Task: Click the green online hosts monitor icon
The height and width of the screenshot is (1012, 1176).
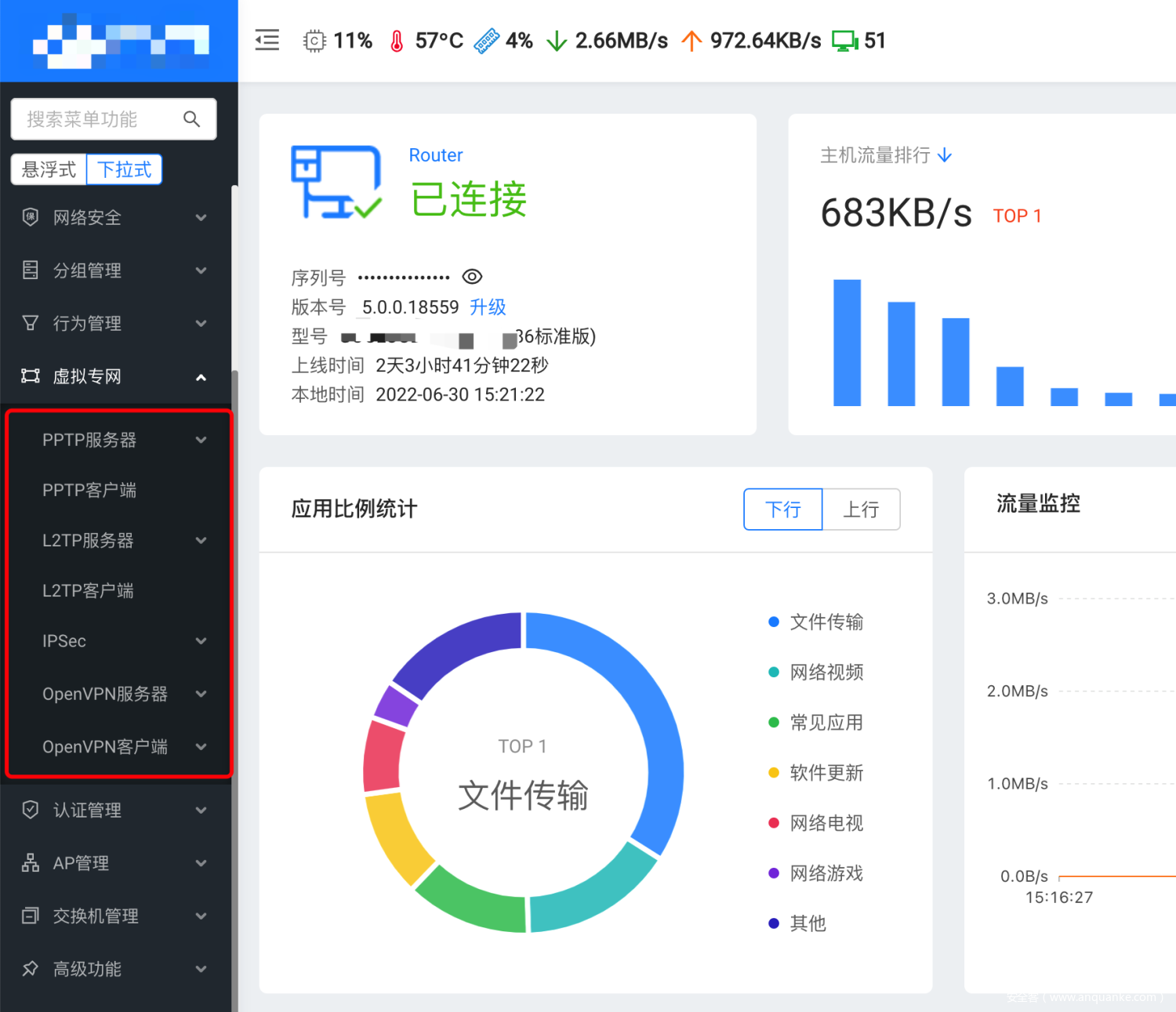Action: [845, 41]
